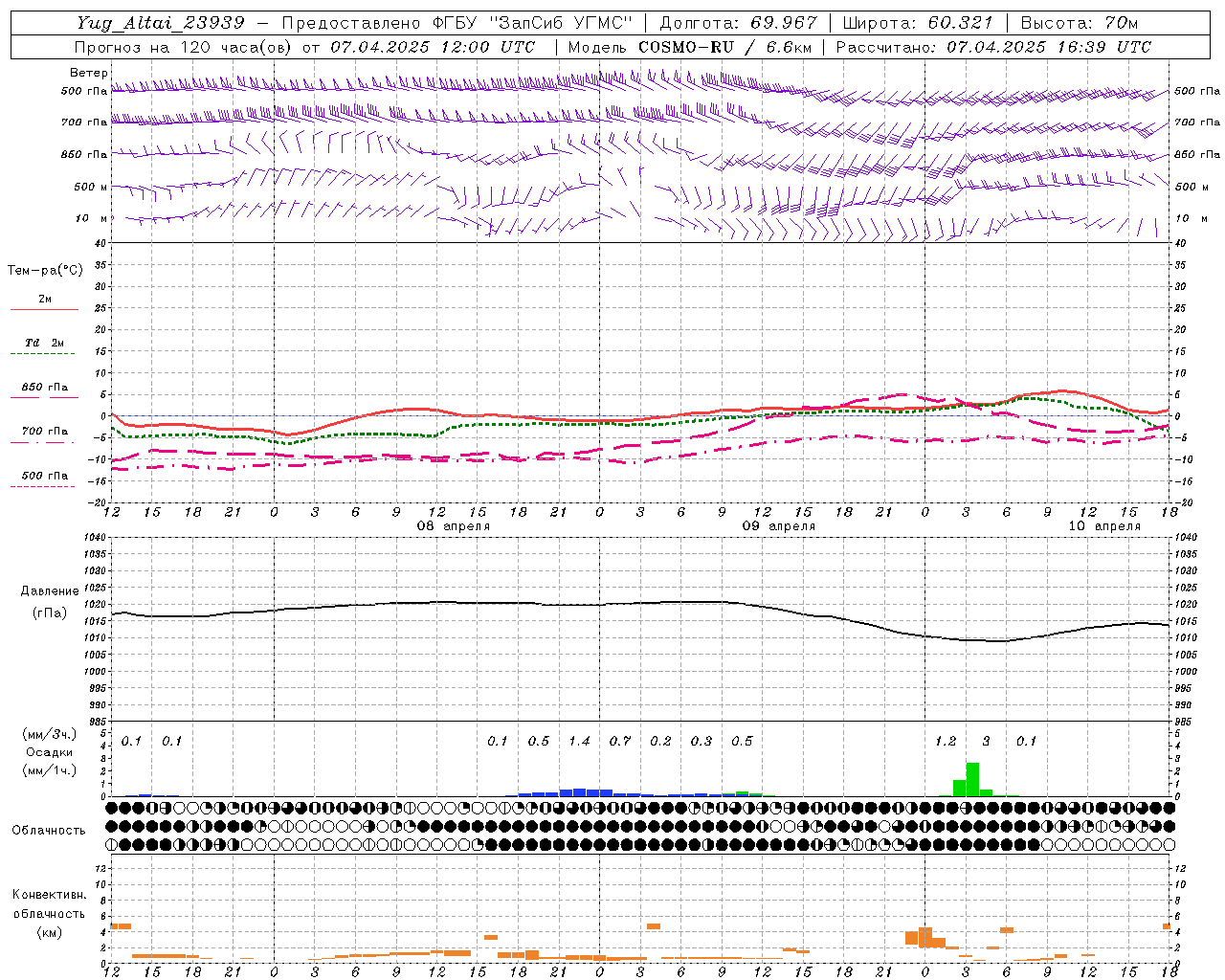
Task: Click the tallest green precipitation bar
Action: (972, 779)
